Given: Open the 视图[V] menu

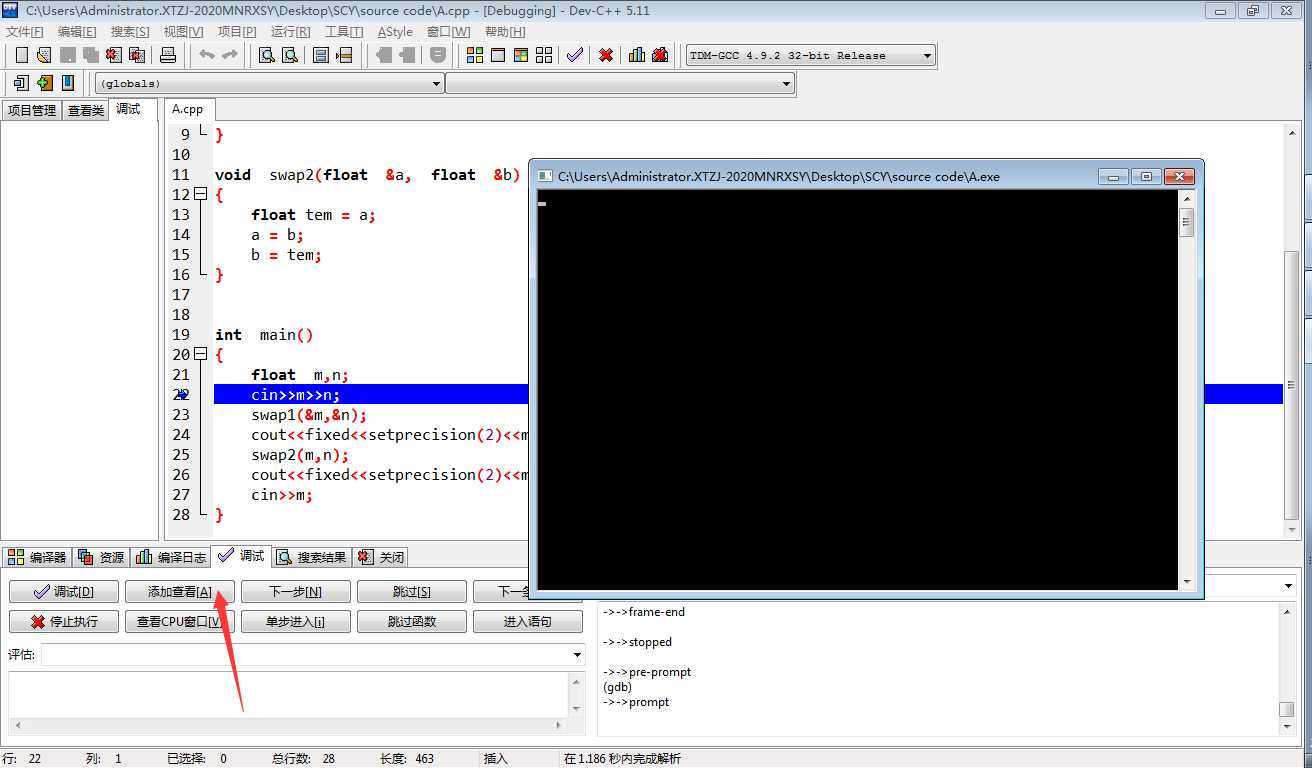Looking at the screenshot, I should pos(183,32).
